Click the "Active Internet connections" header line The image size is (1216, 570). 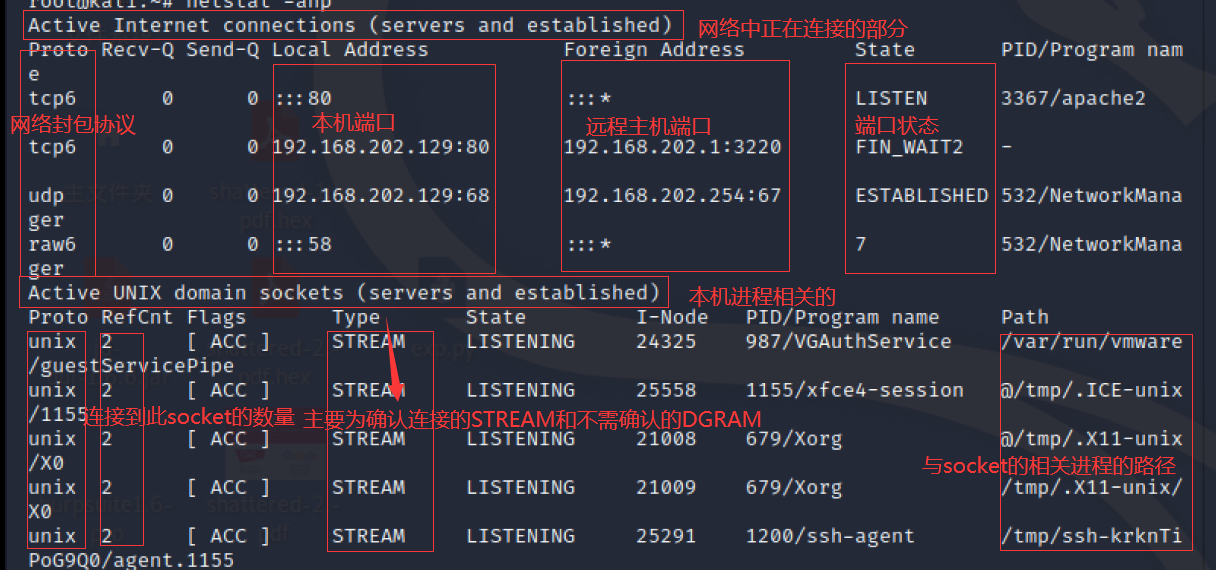click(350, 25)
